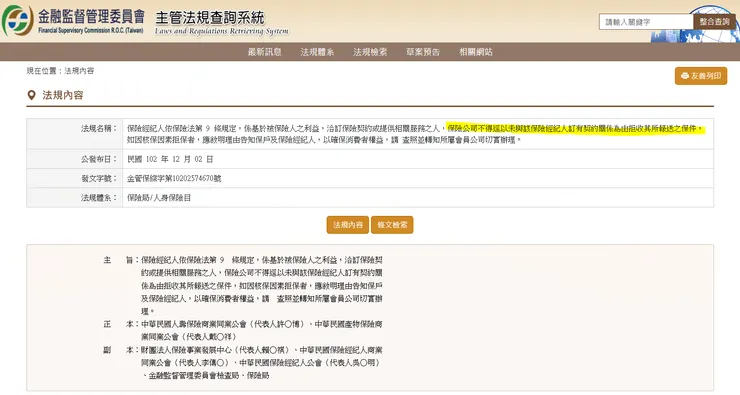Open the 法規檢索 menu
Viewport: 740px width, 395px height.
[x=370, y=52]
